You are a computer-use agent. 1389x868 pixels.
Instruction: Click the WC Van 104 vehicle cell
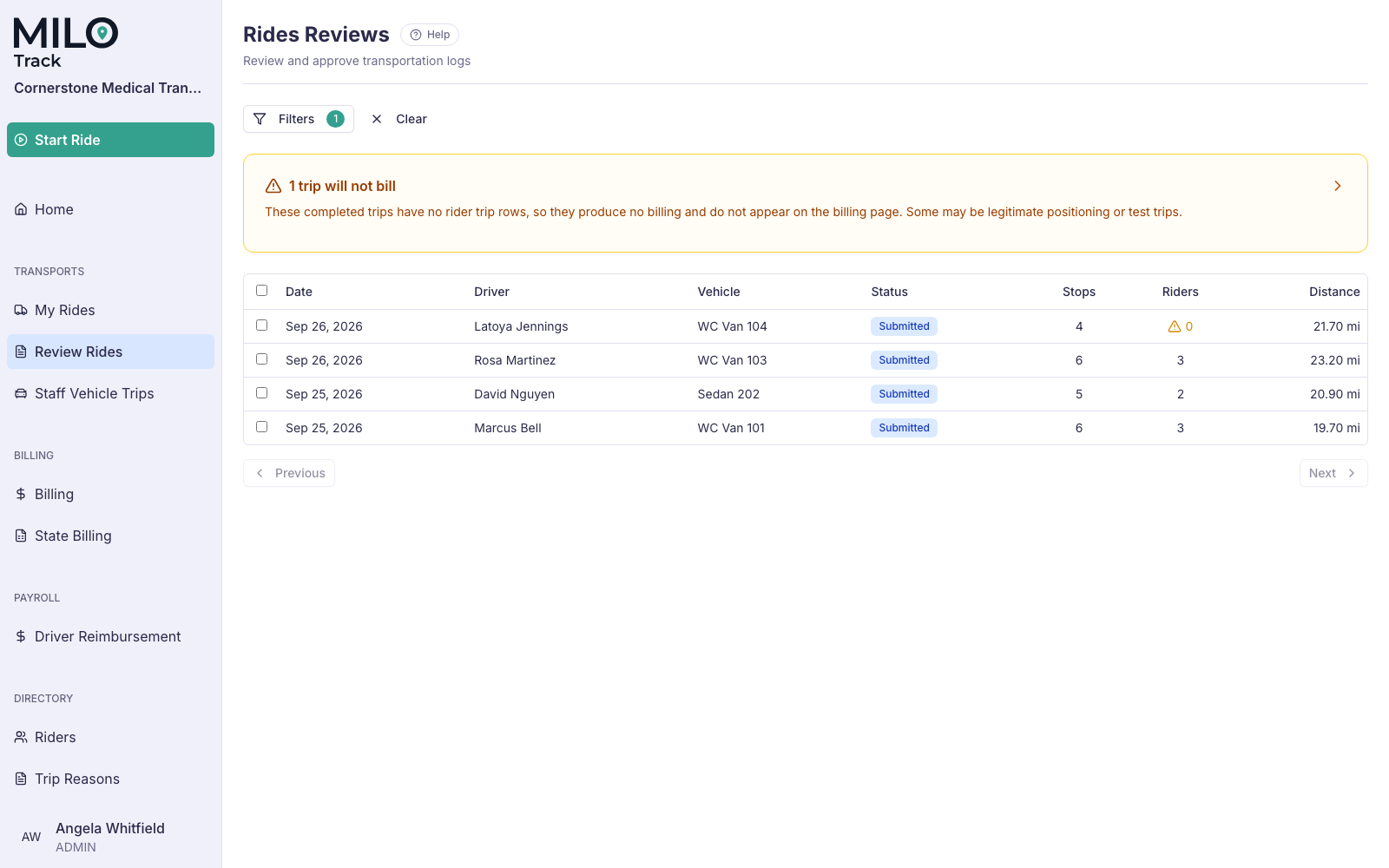click(733, 326)
